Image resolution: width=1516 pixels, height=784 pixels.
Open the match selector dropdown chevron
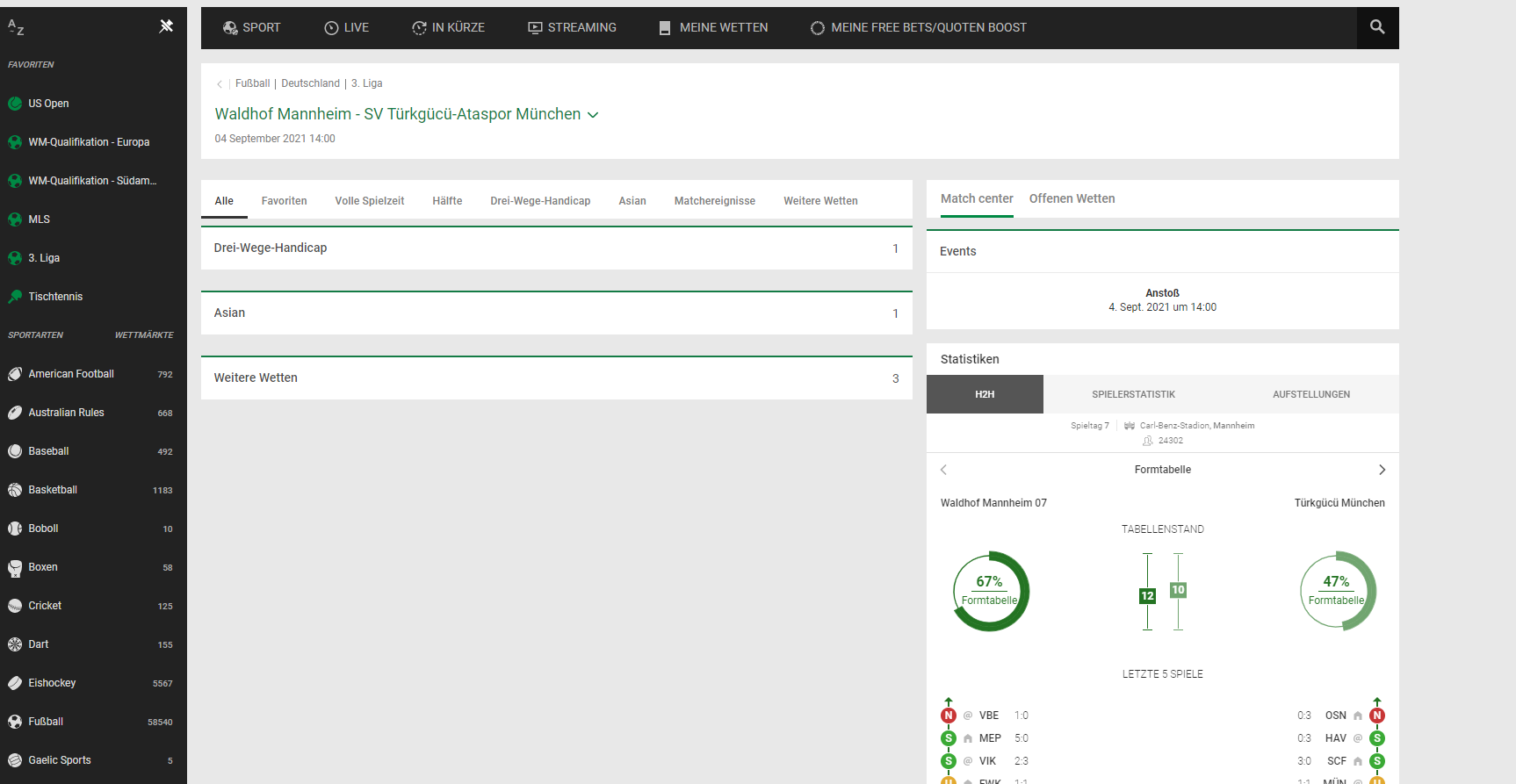tap(593, 115)
